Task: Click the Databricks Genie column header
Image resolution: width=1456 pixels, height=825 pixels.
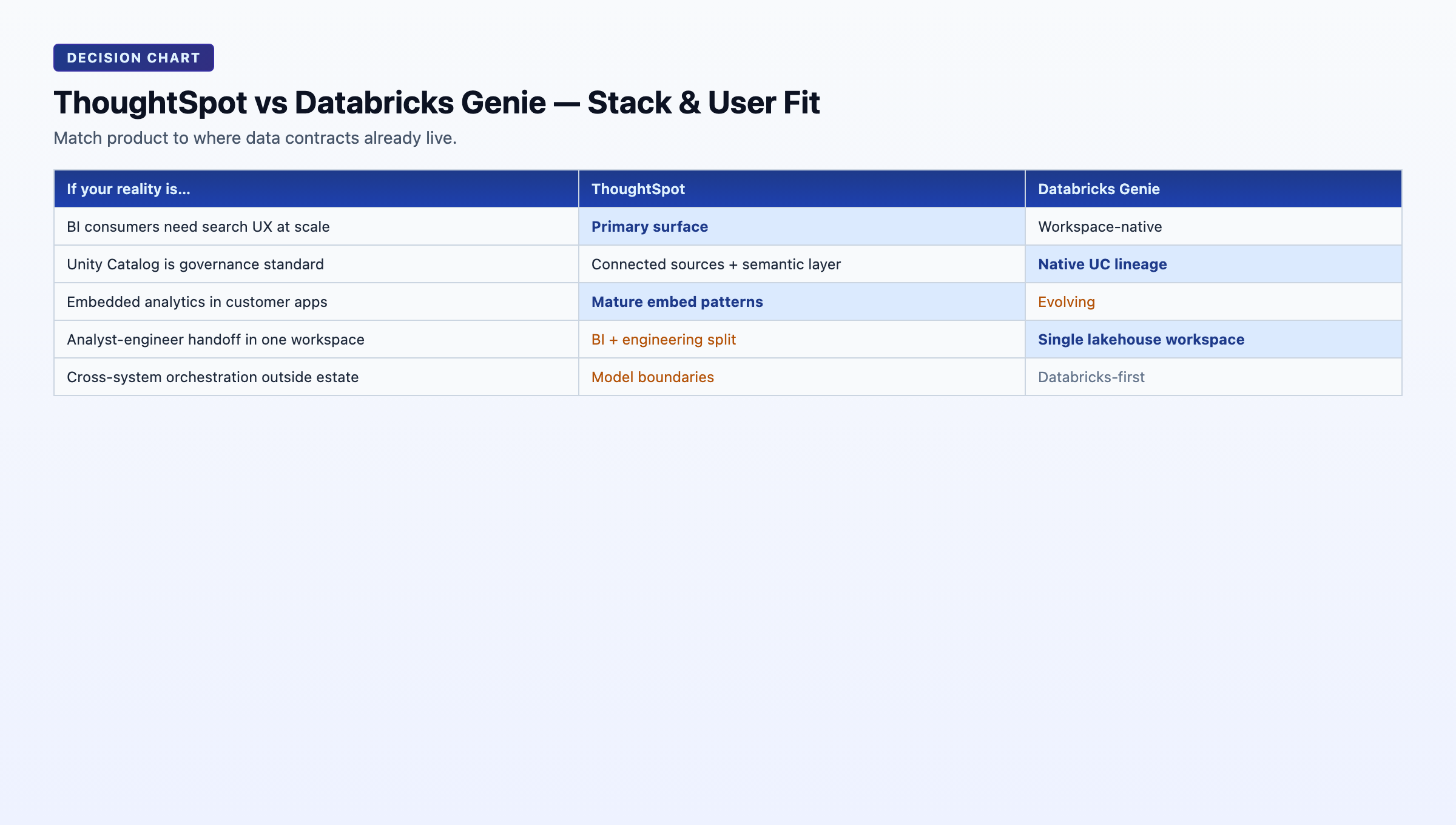Action: 1213,189
